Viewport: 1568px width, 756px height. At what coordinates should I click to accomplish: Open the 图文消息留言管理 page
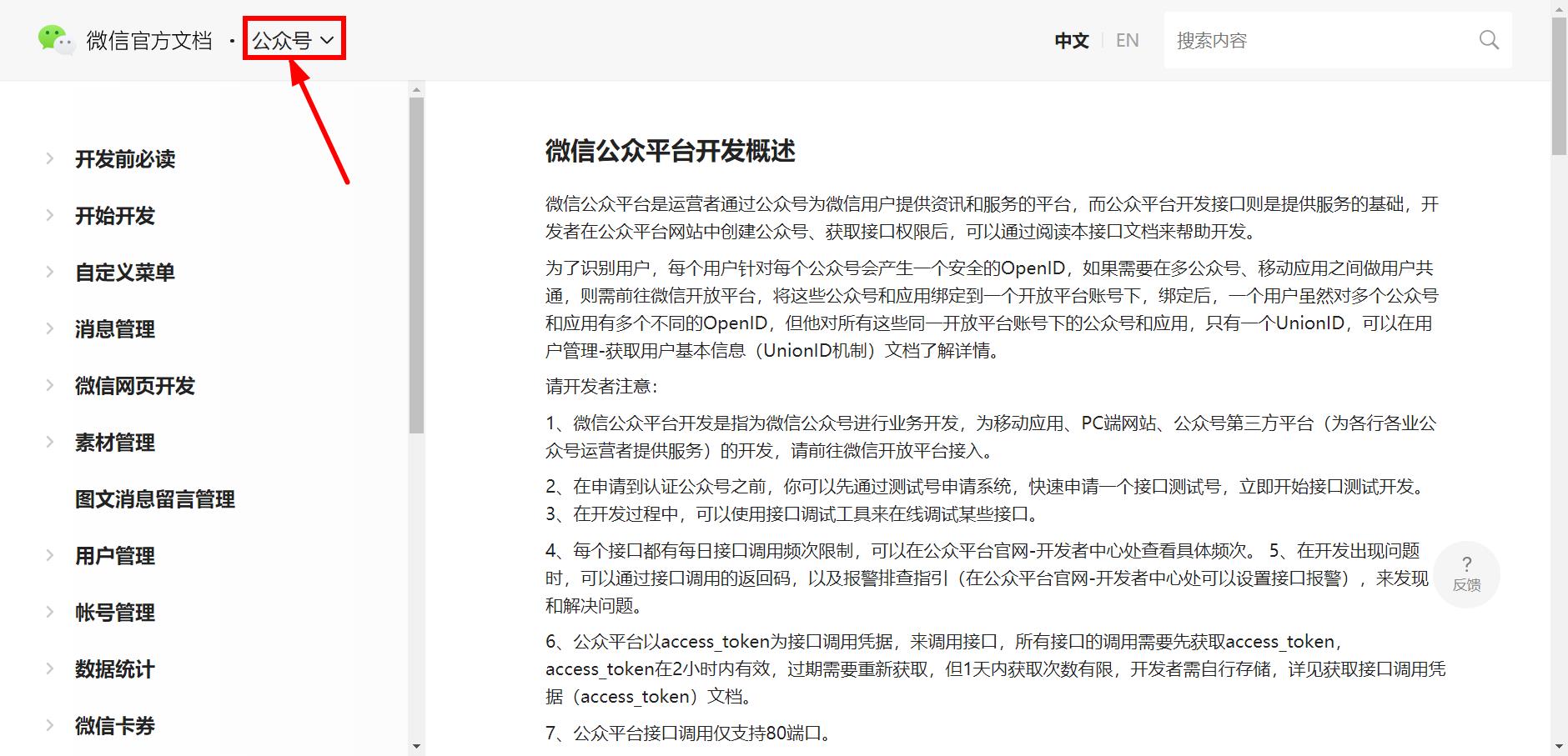tap(155, 498)
